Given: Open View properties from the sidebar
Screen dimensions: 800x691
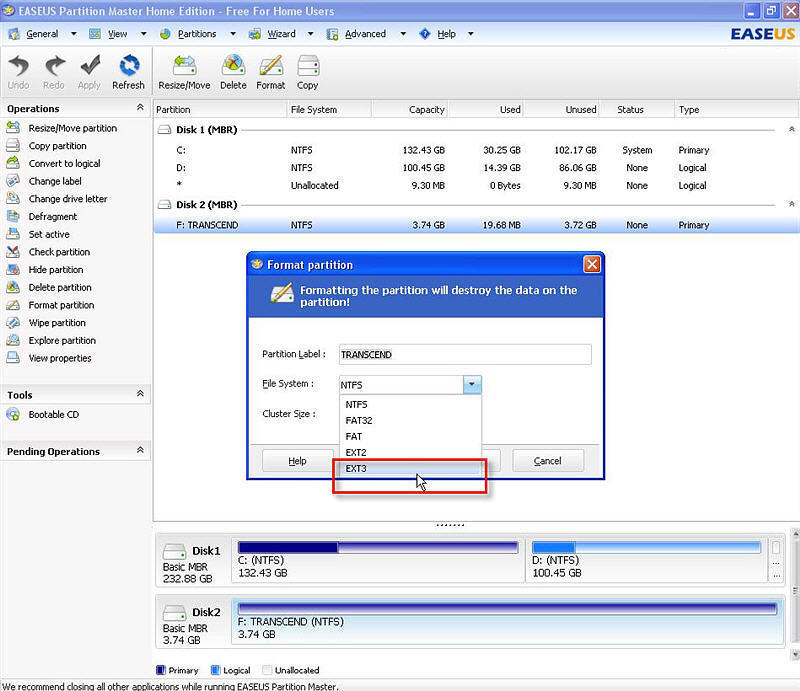Looking at the screenshot, I should click(49, 358).
